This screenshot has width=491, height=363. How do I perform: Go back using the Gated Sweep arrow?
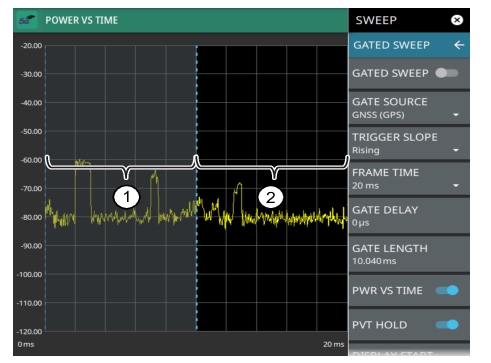[x=459, y=45]
